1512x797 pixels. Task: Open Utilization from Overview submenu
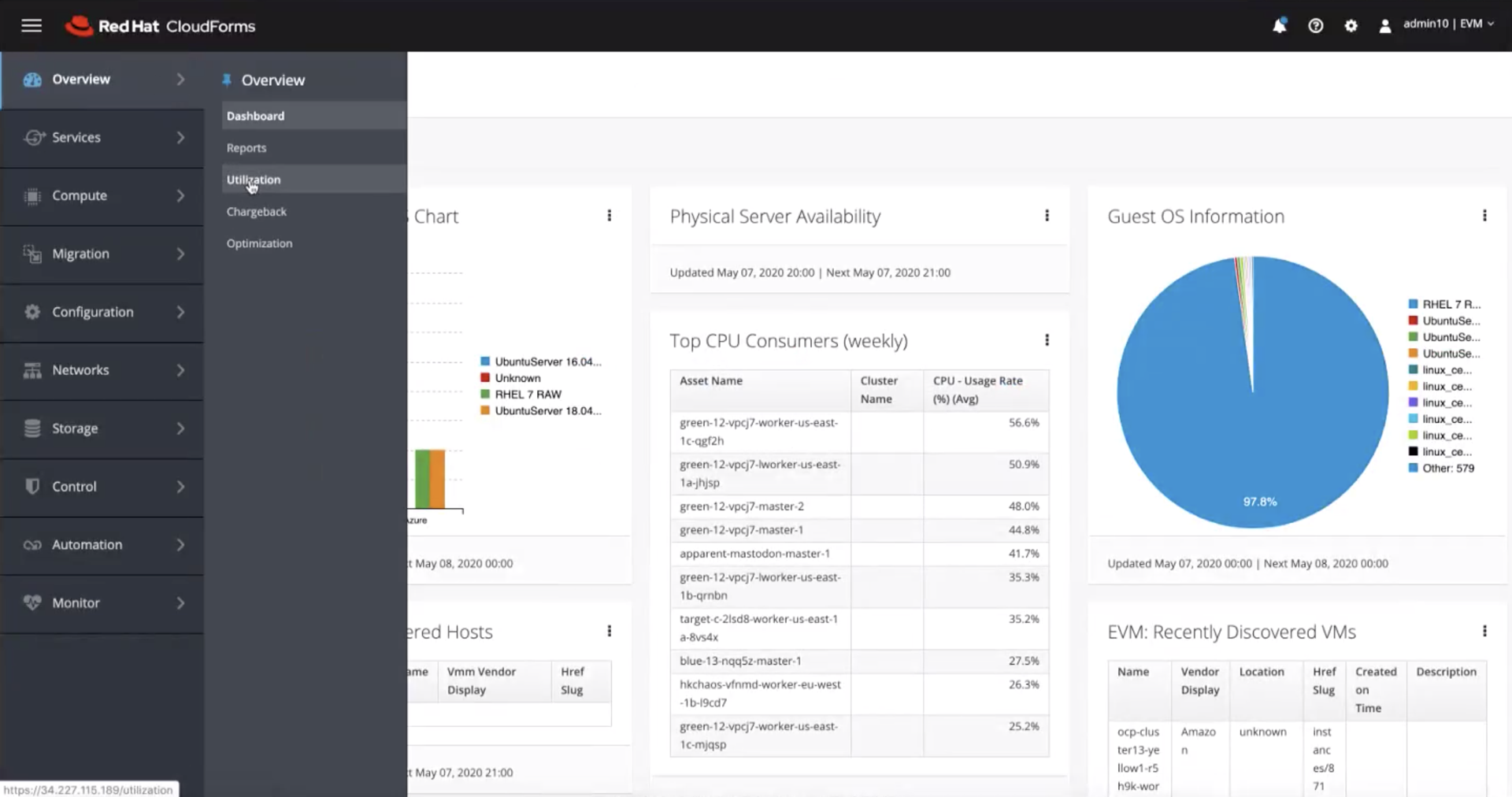(x=313, y=180)
